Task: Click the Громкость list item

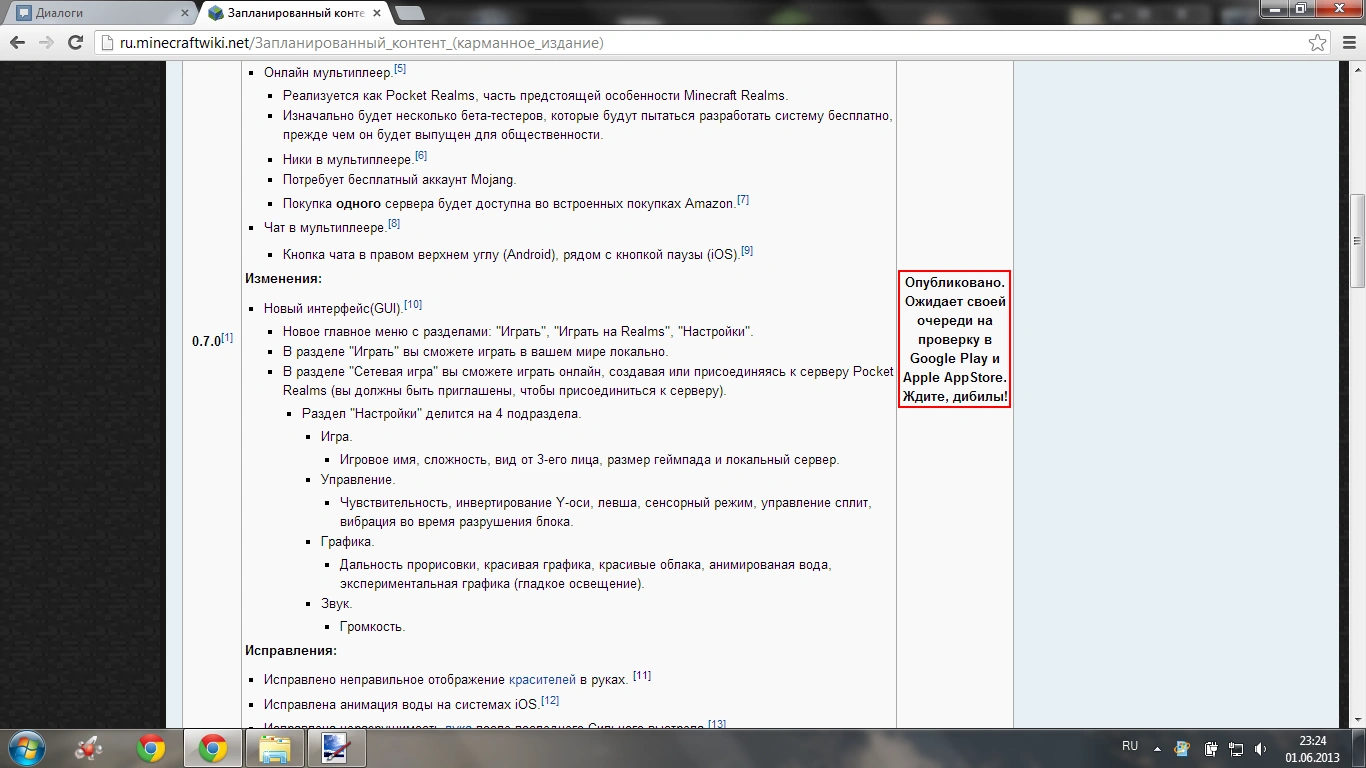Action: click(372, 627)
